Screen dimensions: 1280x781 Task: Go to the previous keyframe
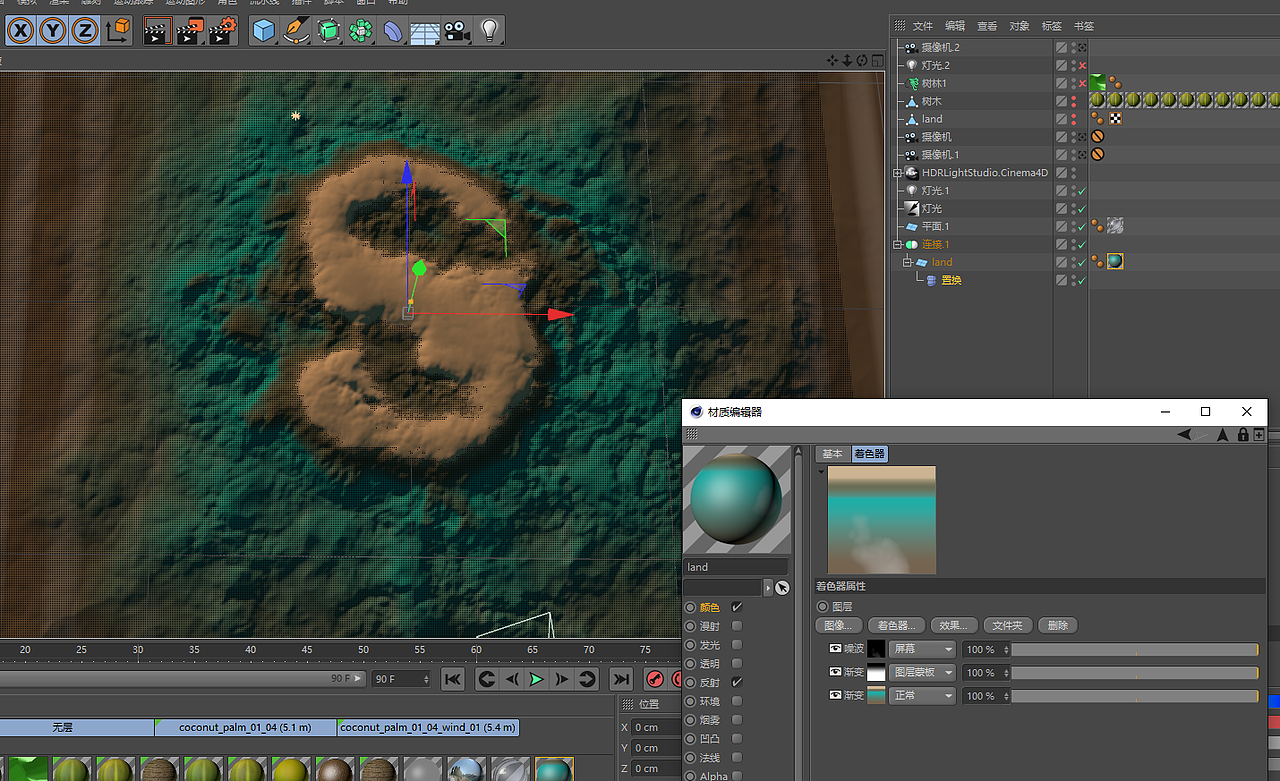(487, 680)
